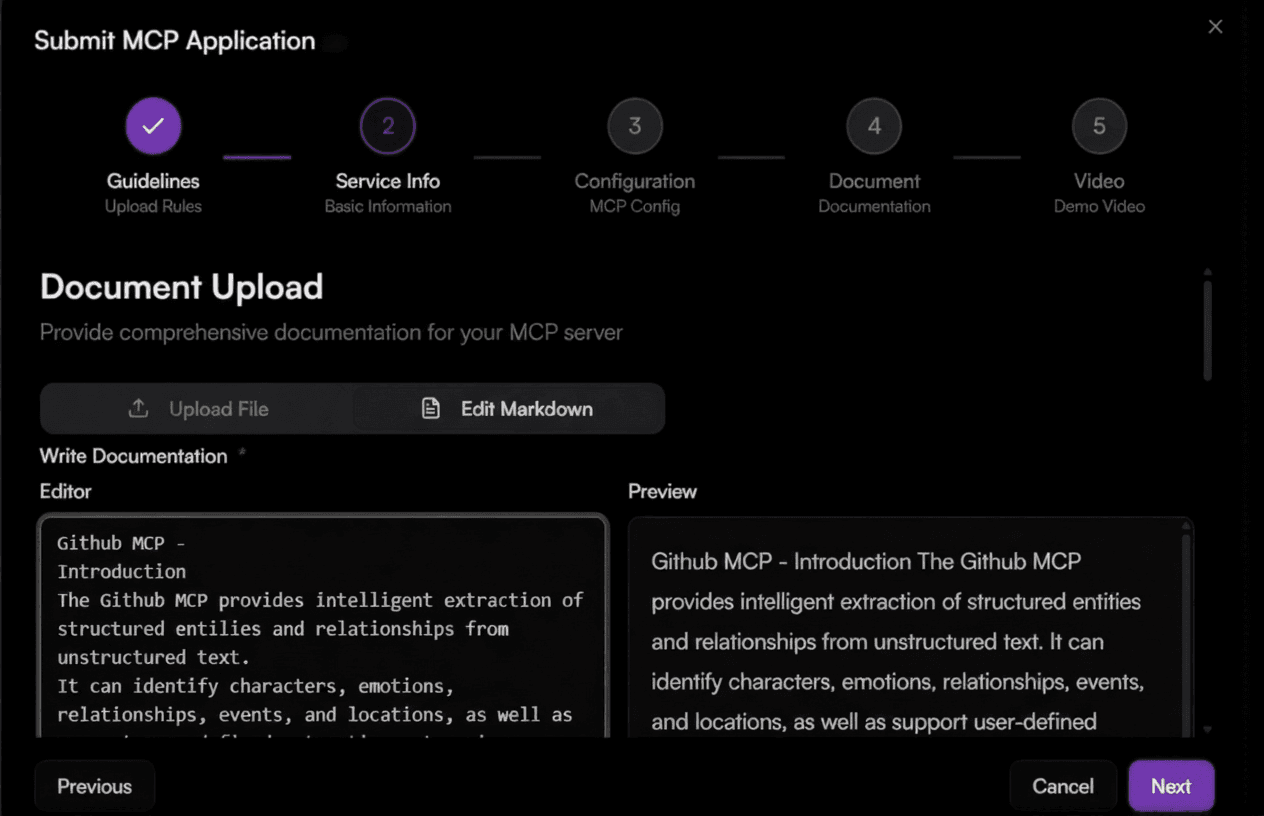
Task: Click the Configuration step label
Action: pyautogui.click(x=634, y=181)
